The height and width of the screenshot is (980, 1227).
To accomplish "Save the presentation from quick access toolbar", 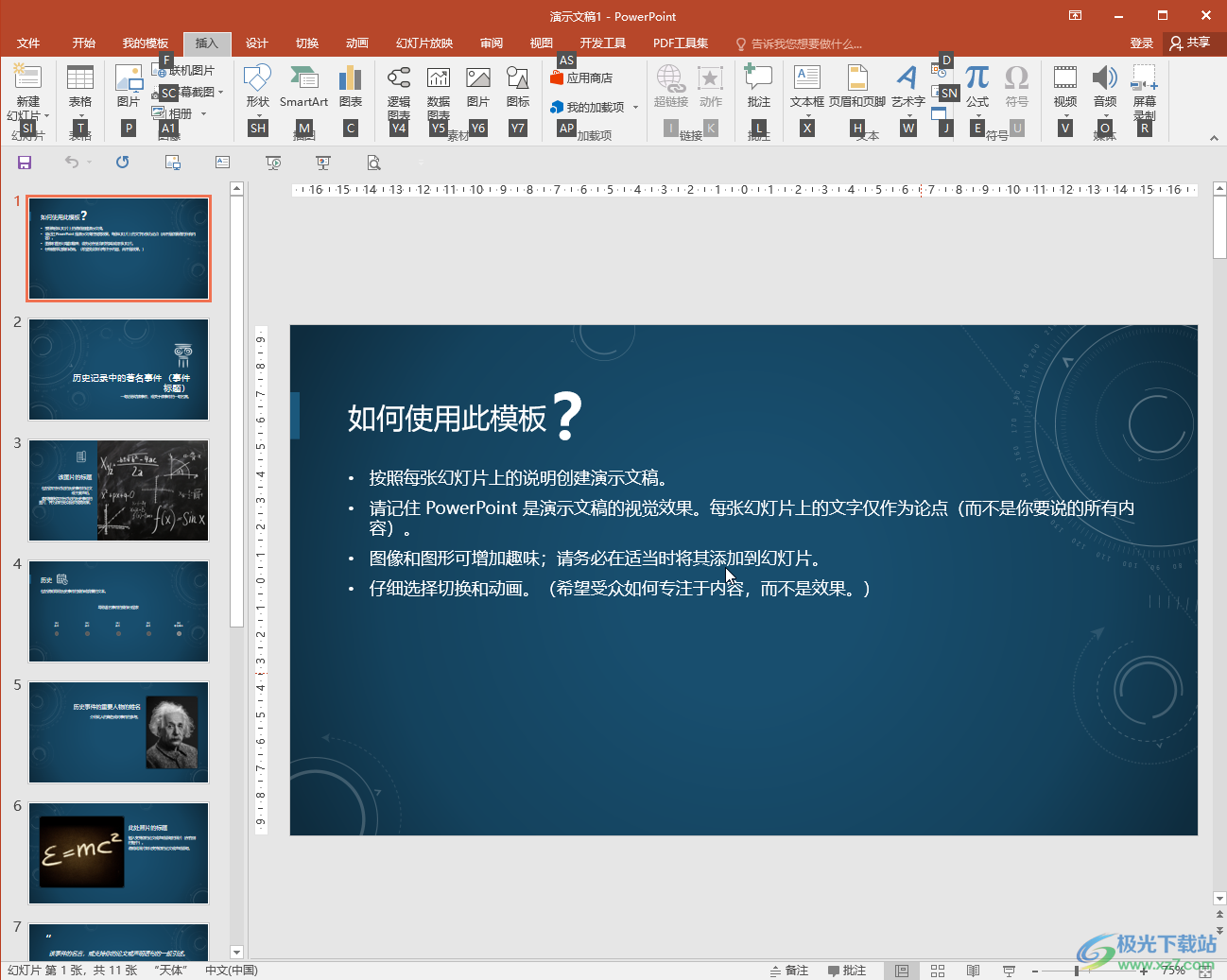I will coord(25,163).
